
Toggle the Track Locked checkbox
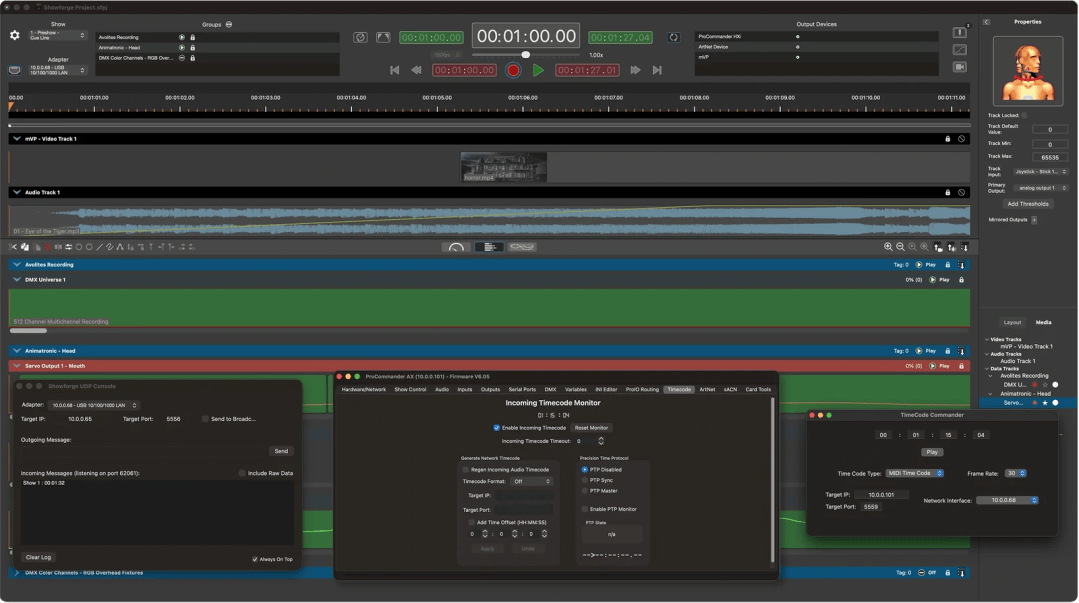click(1024, 116)
